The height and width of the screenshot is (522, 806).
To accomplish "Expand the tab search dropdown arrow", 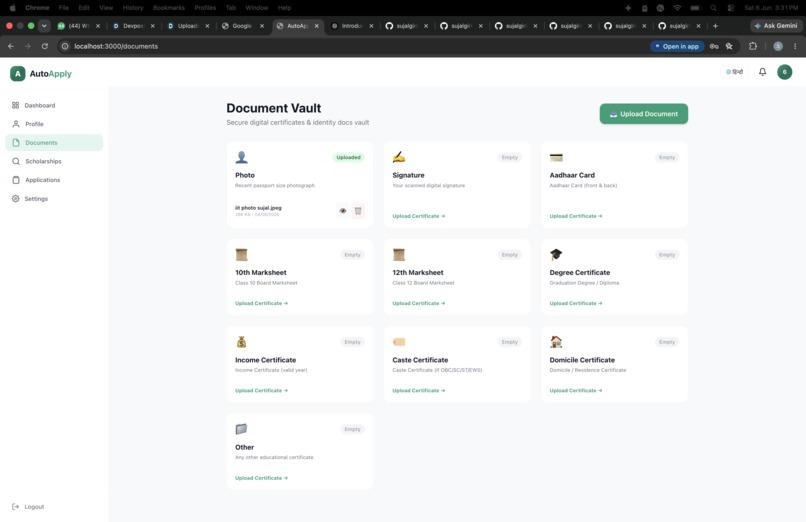I will tap(44, 26).
